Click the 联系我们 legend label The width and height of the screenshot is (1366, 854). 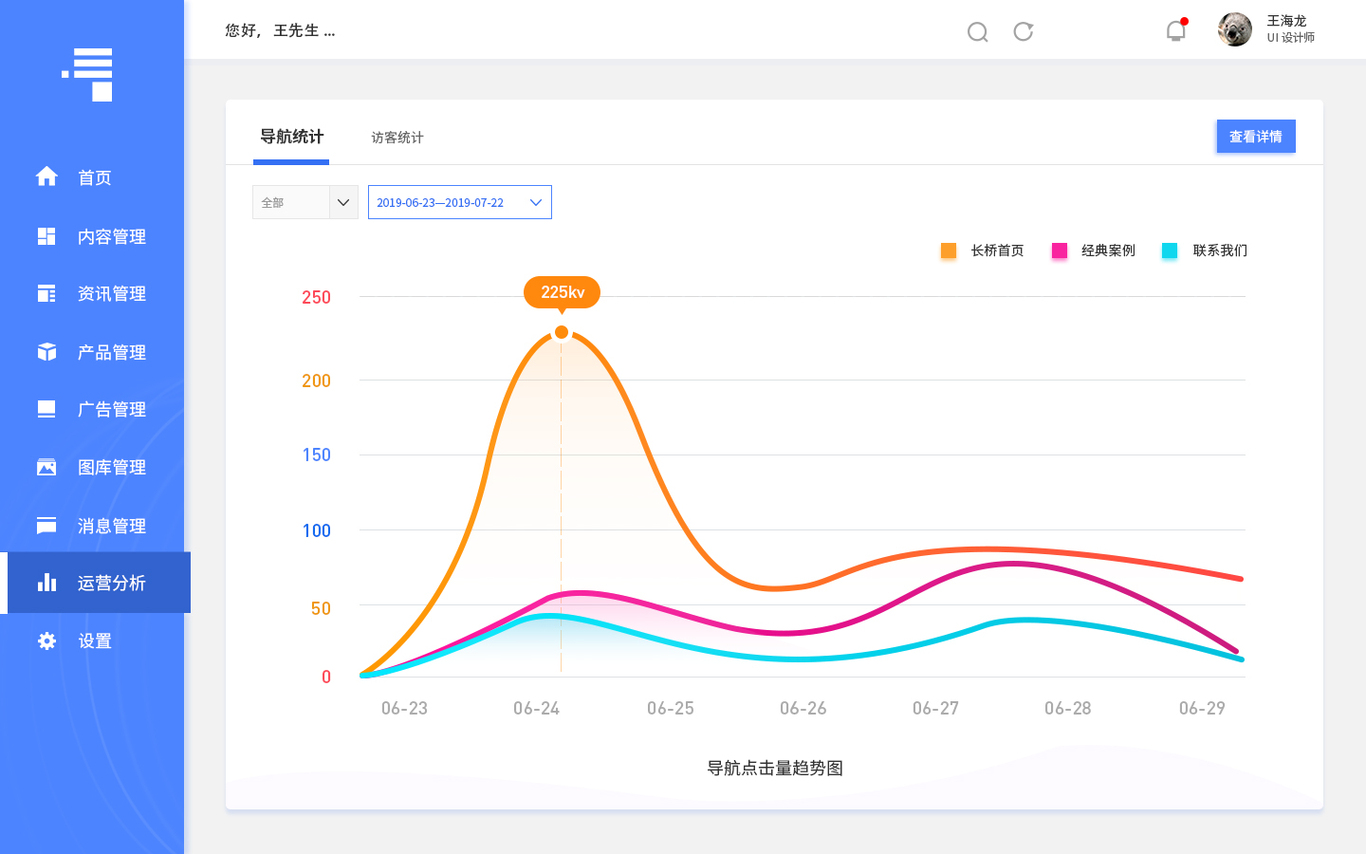point(1220,251)
